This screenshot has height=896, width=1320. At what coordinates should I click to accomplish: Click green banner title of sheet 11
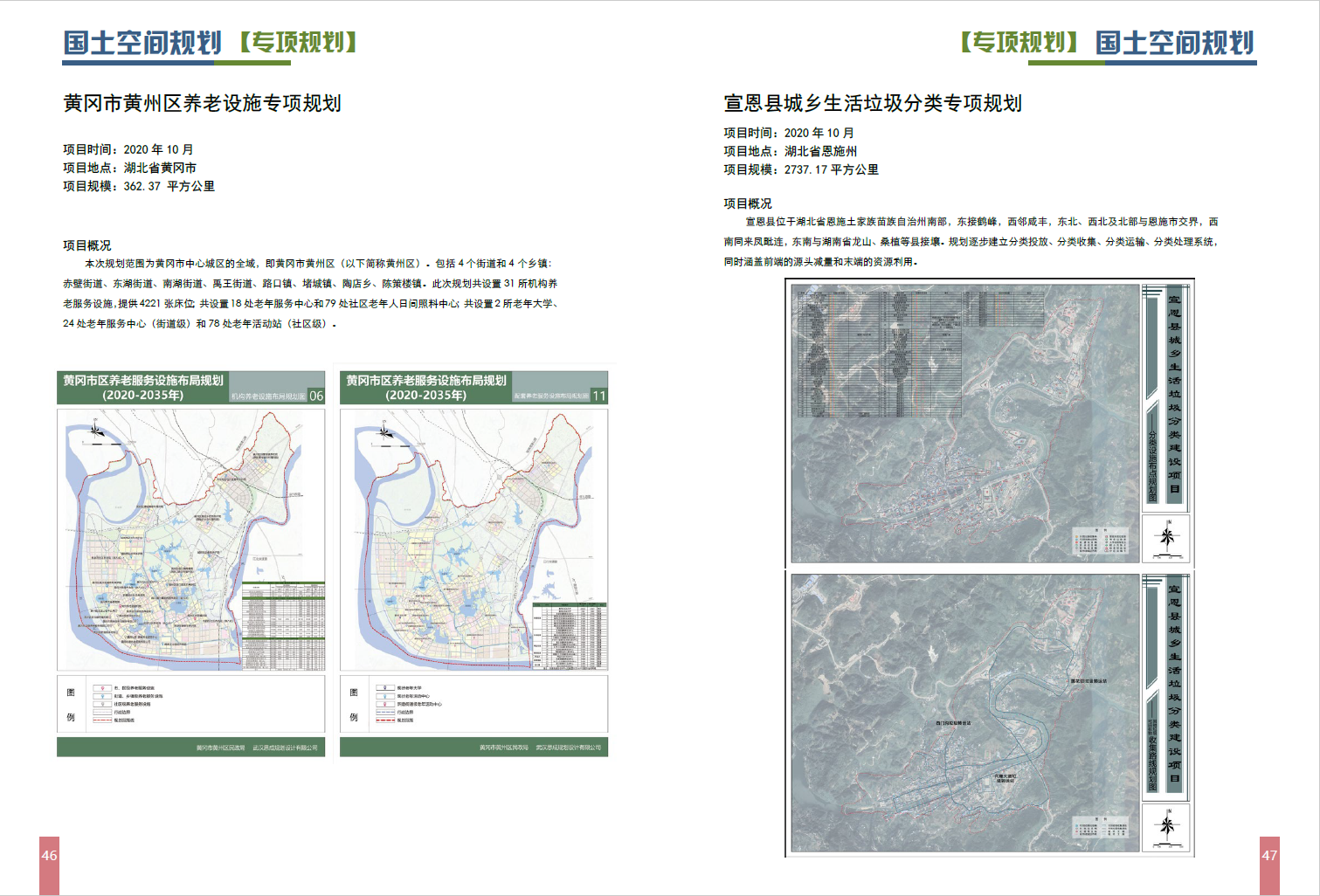coord(426,388)
